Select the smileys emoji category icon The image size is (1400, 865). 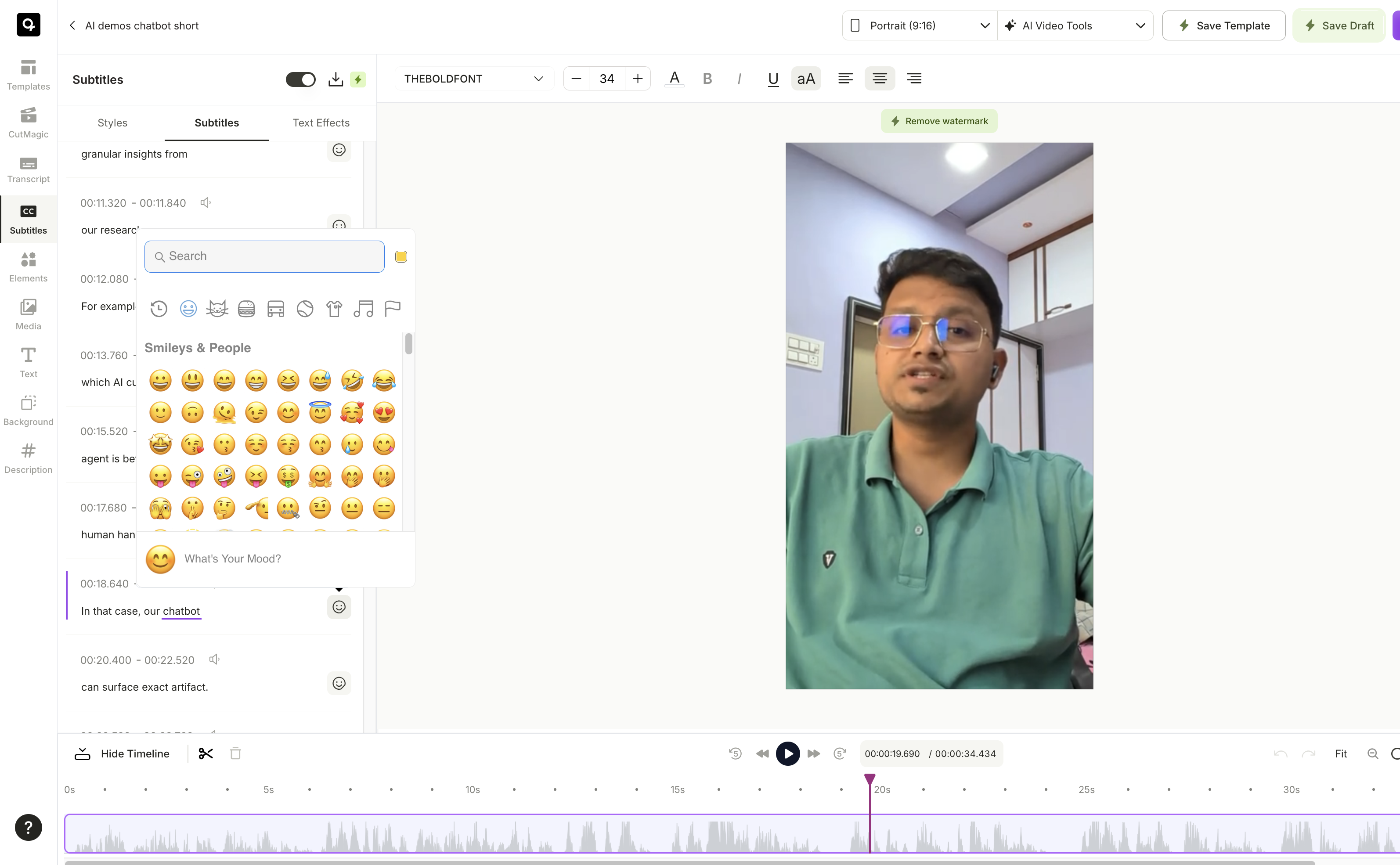pos(188,309)
